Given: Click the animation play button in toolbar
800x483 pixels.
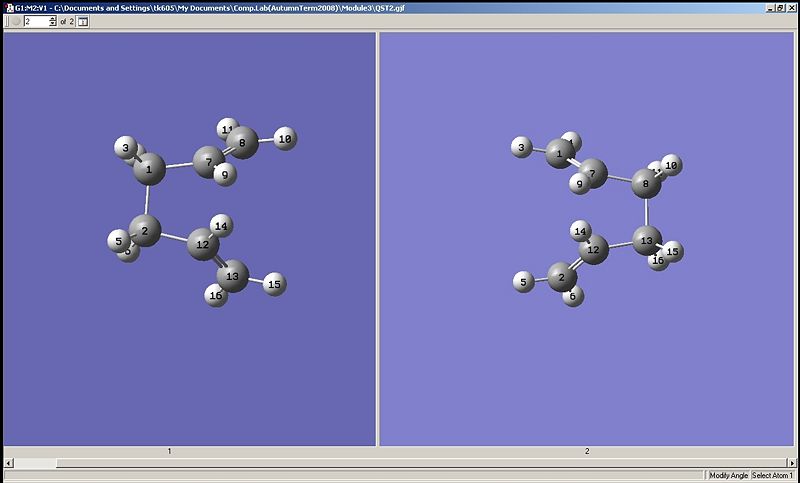Looking at the screenshot, I should [x=15, y=21].
